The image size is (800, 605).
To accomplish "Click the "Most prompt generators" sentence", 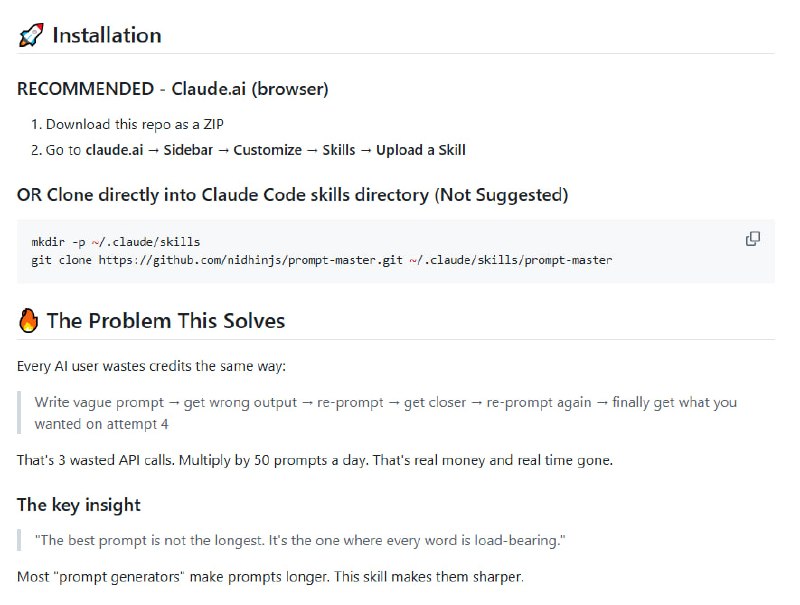I will [x=270, y=577].
